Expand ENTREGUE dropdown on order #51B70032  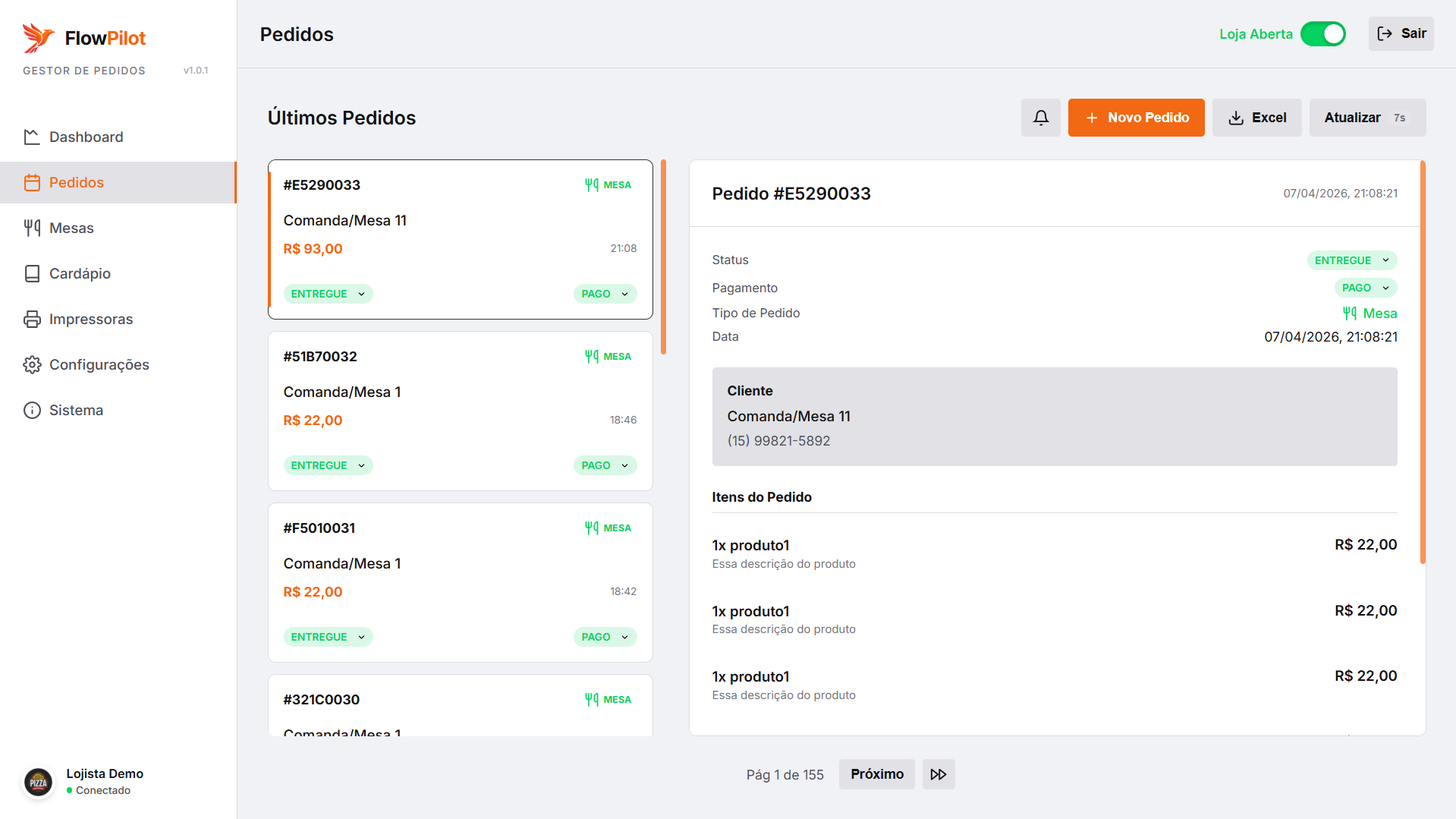(328, 465)
